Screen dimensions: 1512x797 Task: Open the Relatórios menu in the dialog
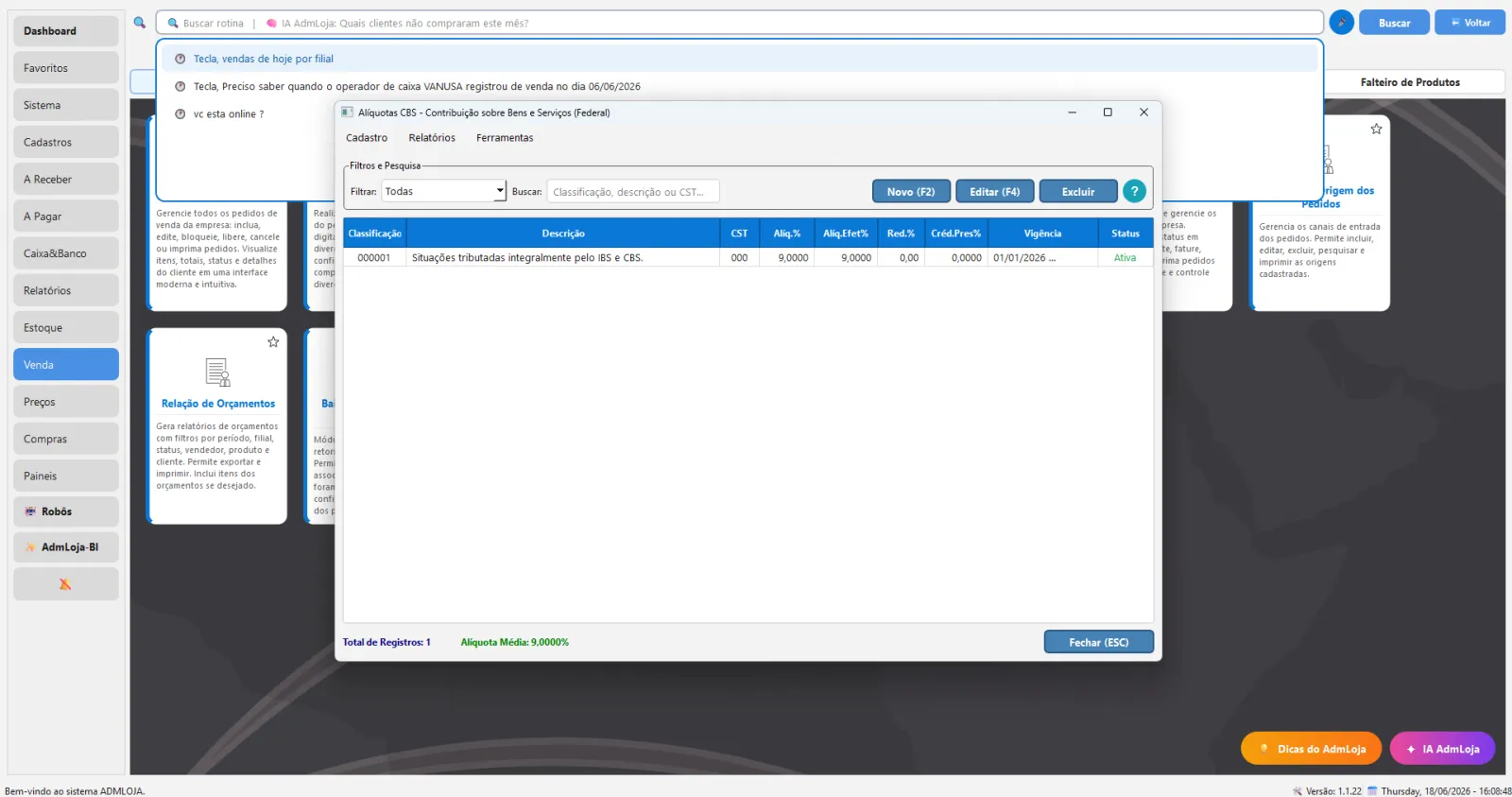(432, 138)
